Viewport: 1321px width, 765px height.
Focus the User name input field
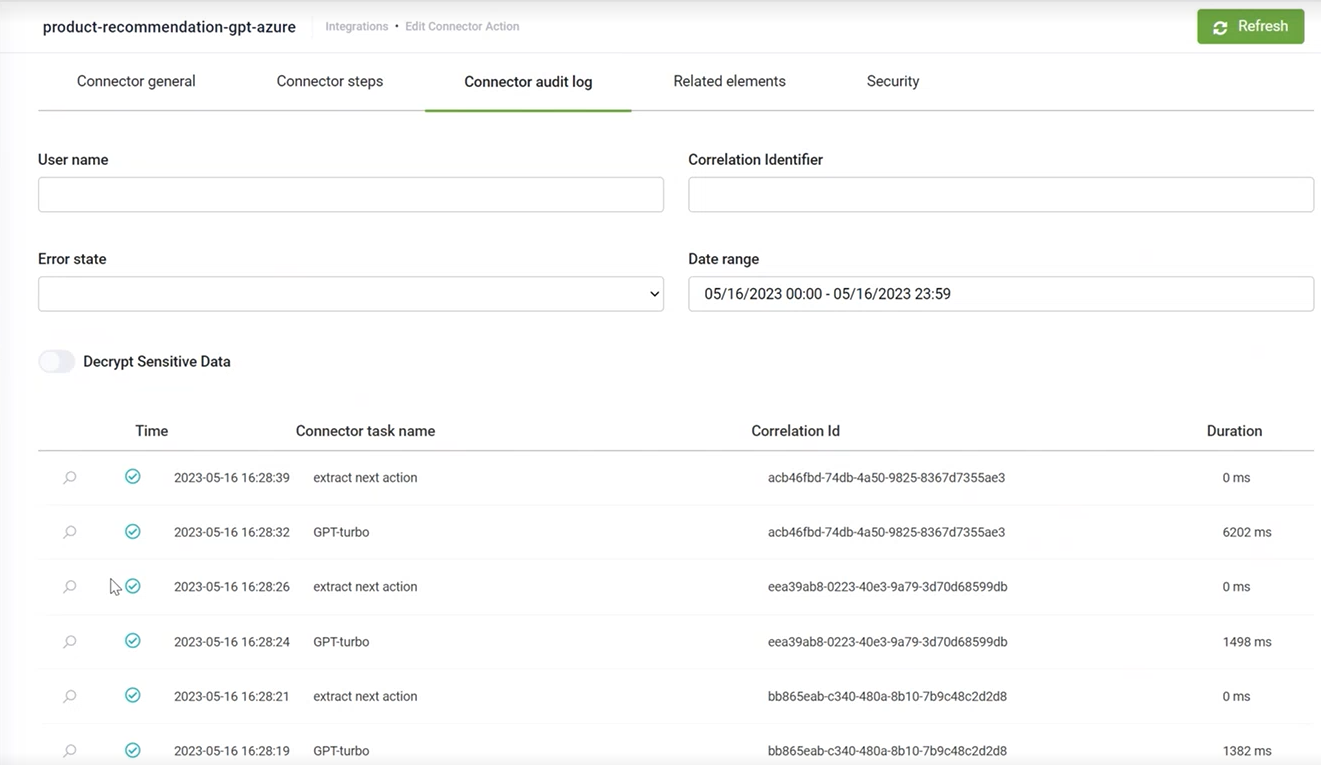[x=351, y=194]
